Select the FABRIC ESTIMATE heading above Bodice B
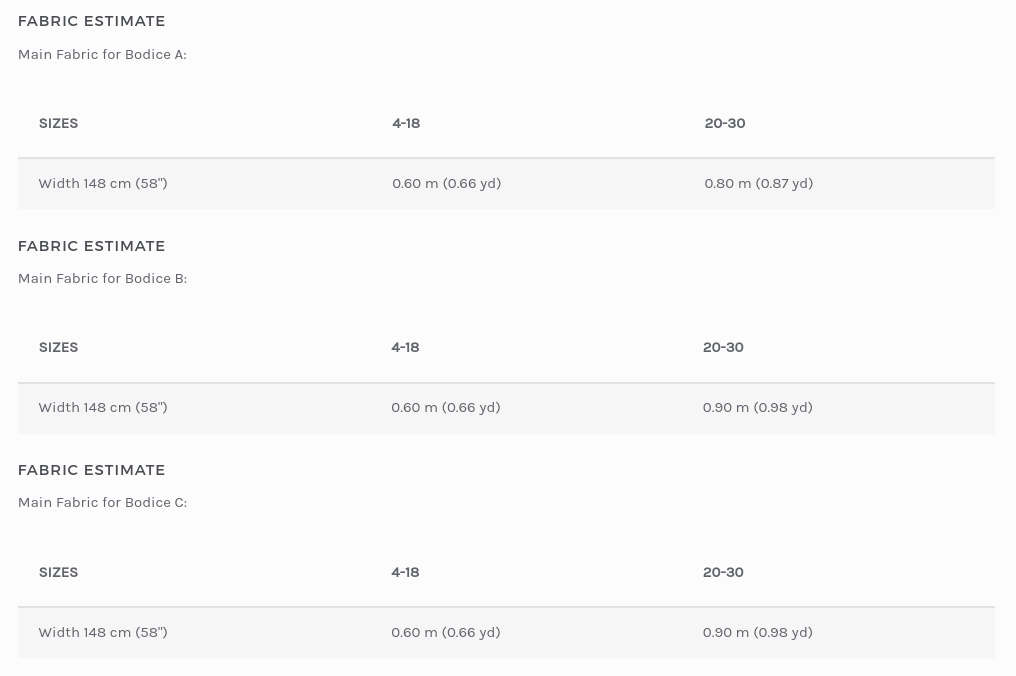The image size is (1016, 676). [91, 246]
